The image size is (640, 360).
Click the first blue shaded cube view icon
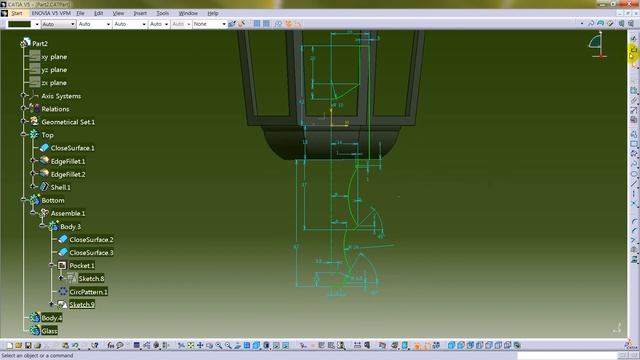tap(451, 346)
